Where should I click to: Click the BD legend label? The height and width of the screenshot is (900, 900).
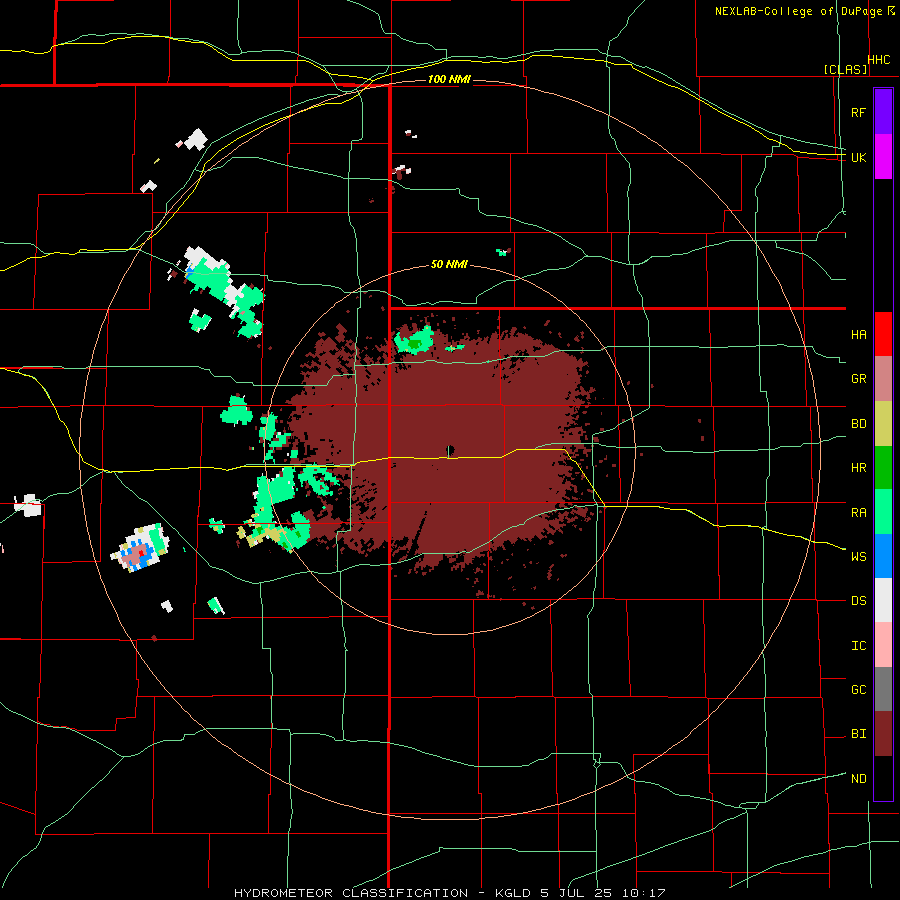(x=858, y=424)
